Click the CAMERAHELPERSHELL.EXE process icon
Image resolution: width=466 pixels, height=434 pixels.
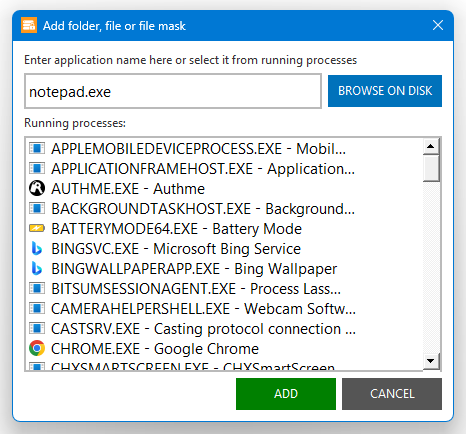tap(37, 308)
